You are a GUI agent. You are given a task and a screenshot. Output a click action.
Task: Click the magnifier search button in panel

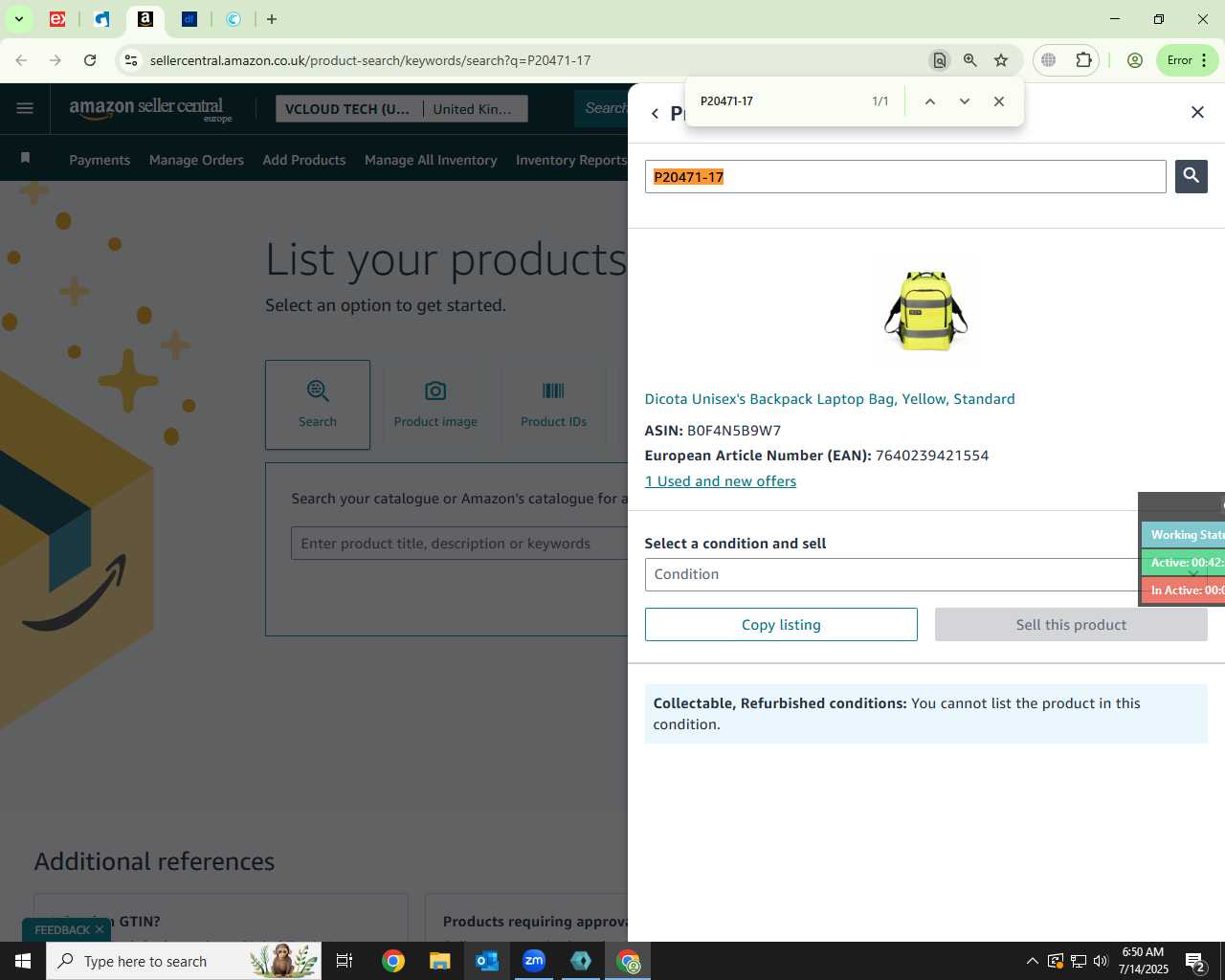(x=1191, y=176)
